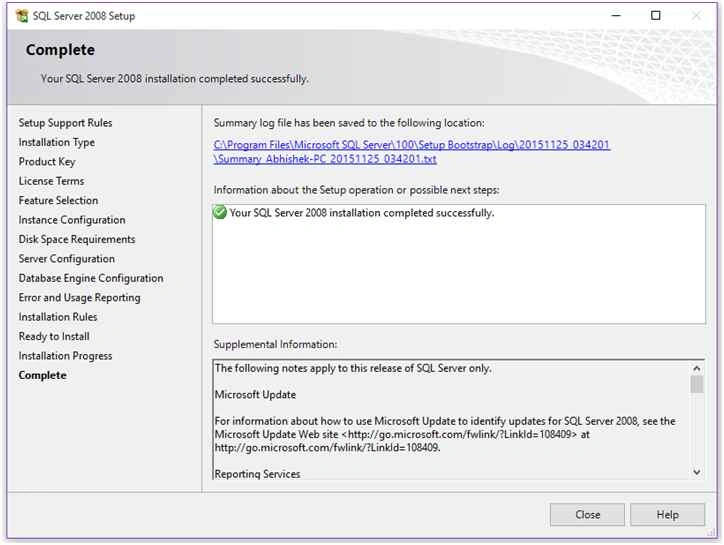This screenshot has height=545, width=724.
Task: Select the Server Configuration step
Action: click(x=66, y=259)
